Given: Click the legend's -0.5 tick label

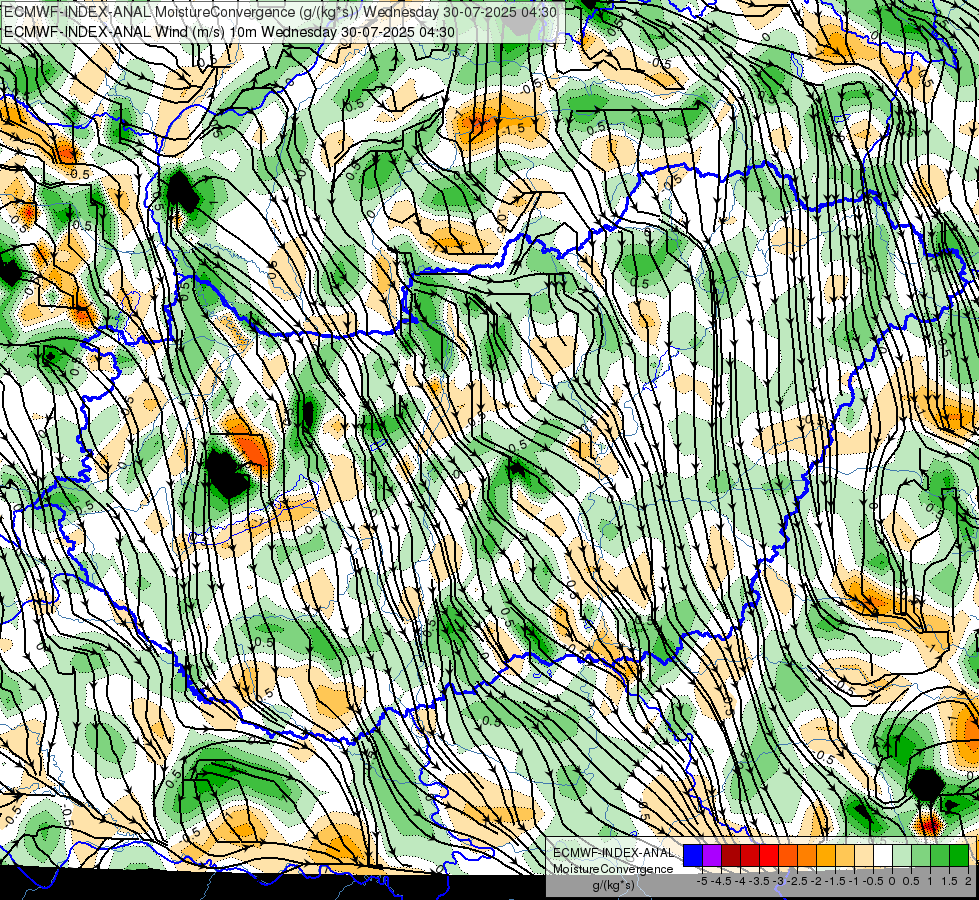Looking at the screenshot, I should pyautogui.click(x=873, y=881).
